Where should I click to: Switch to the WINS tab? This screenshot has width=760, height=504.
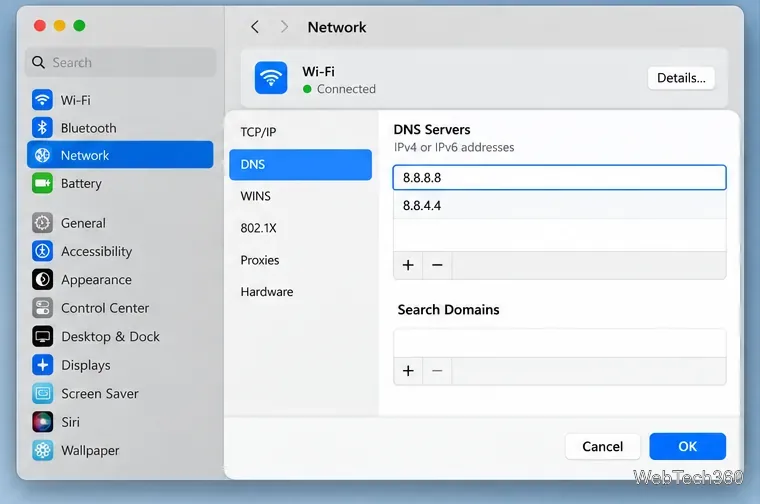301,196
